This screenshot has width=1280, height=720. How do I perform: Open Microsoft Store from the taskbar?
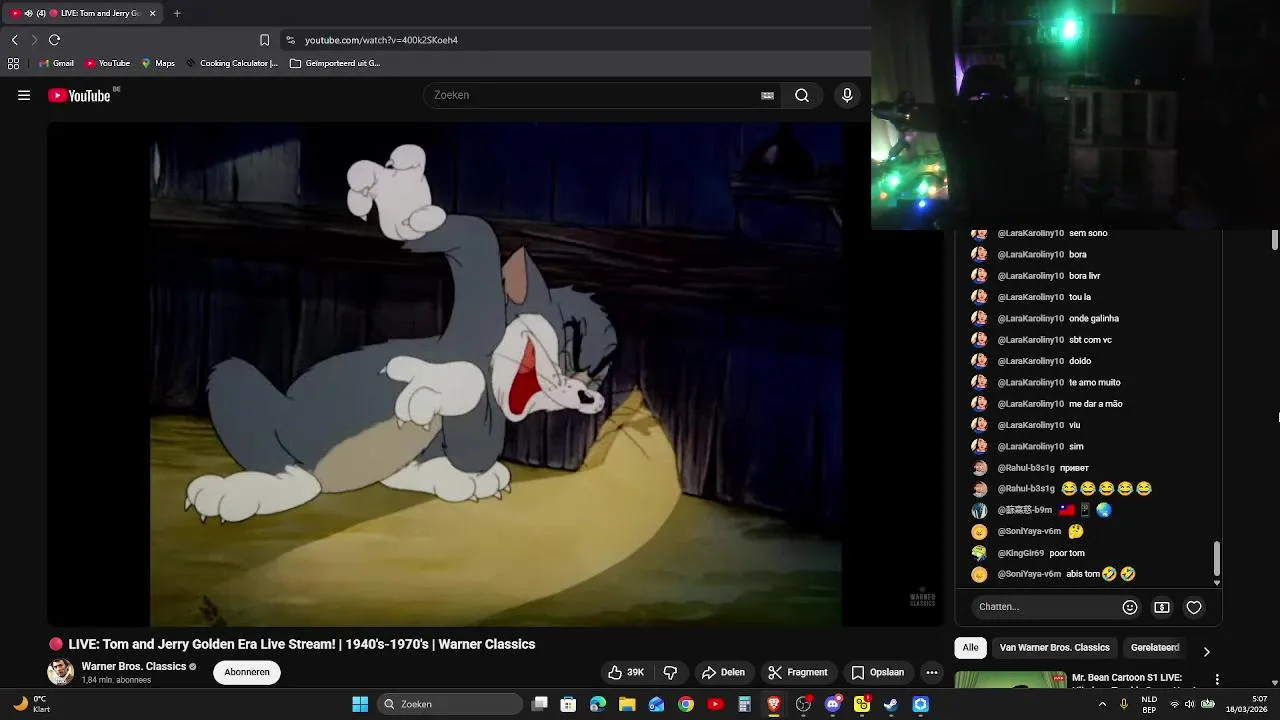coord(568,704)
